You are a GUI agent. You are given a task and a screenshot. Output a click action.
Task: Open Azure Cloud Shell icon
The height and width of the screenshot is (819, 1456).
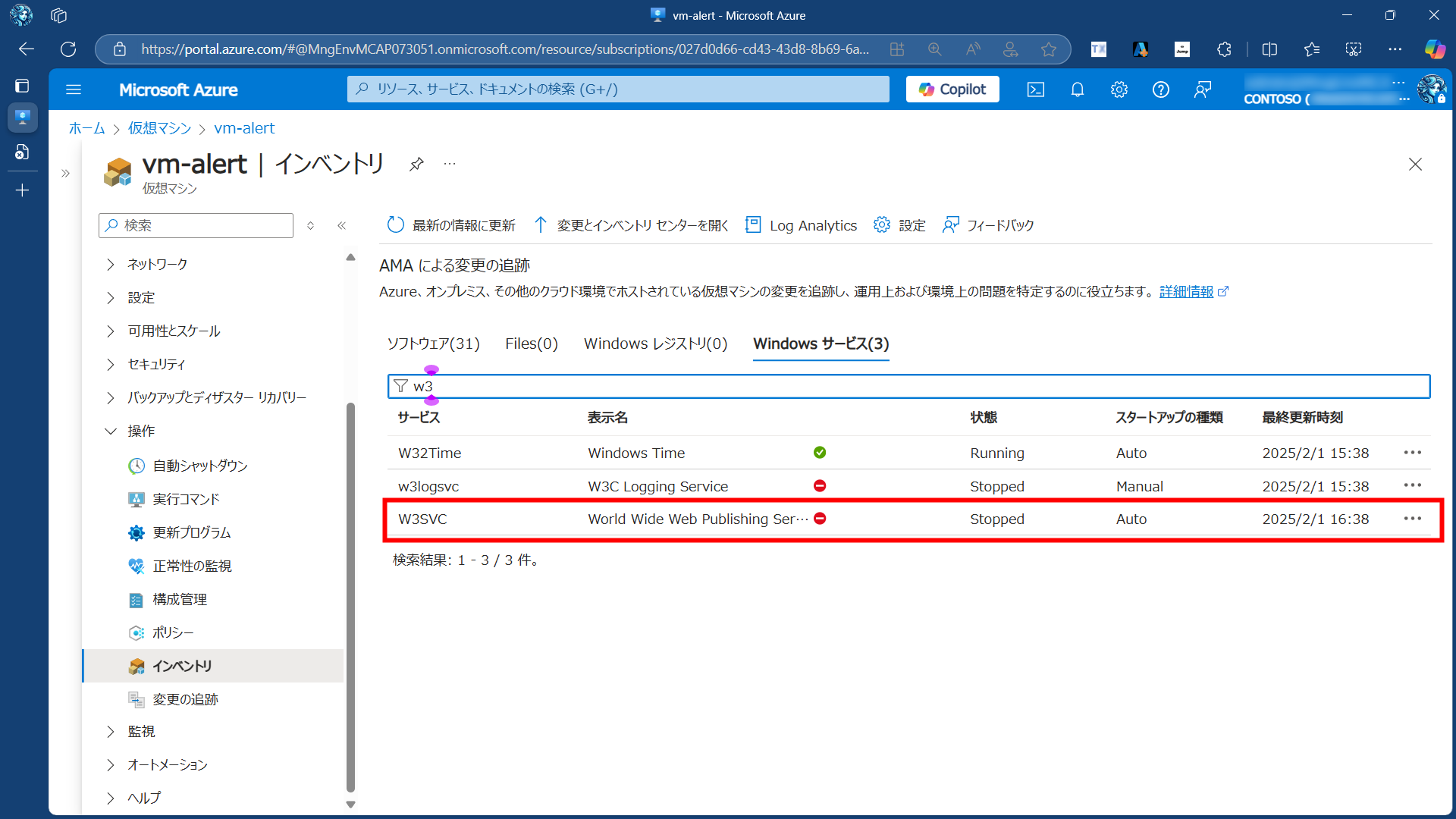click(1035, 89)
